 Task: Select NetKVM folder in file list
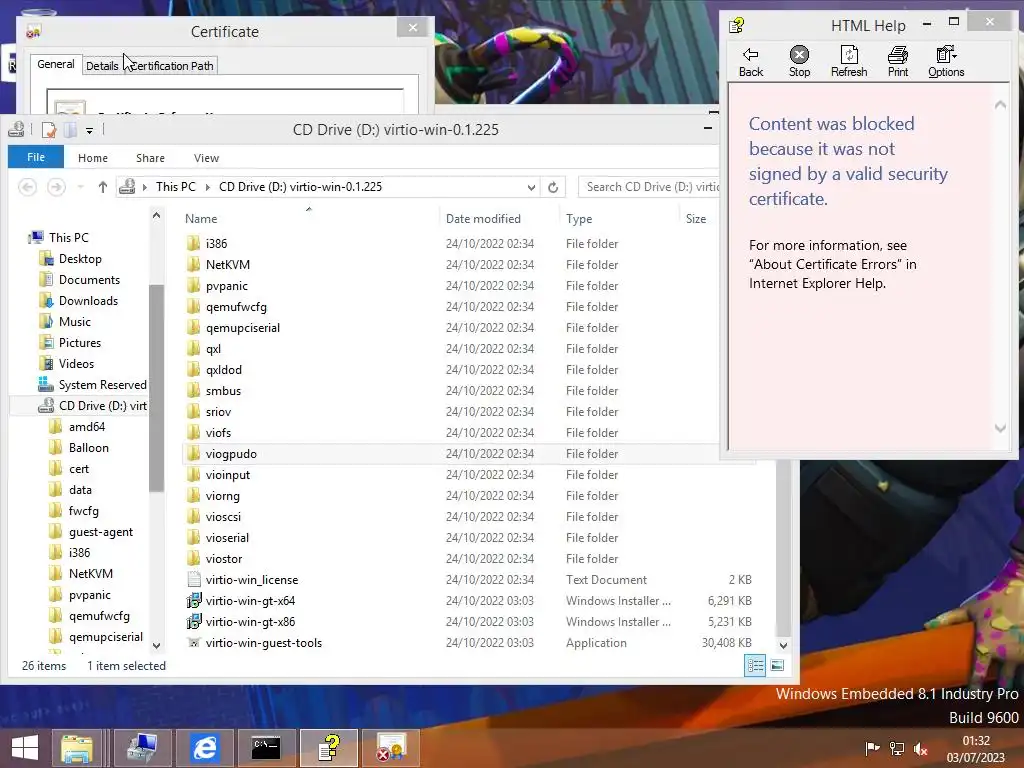point(227,264)
